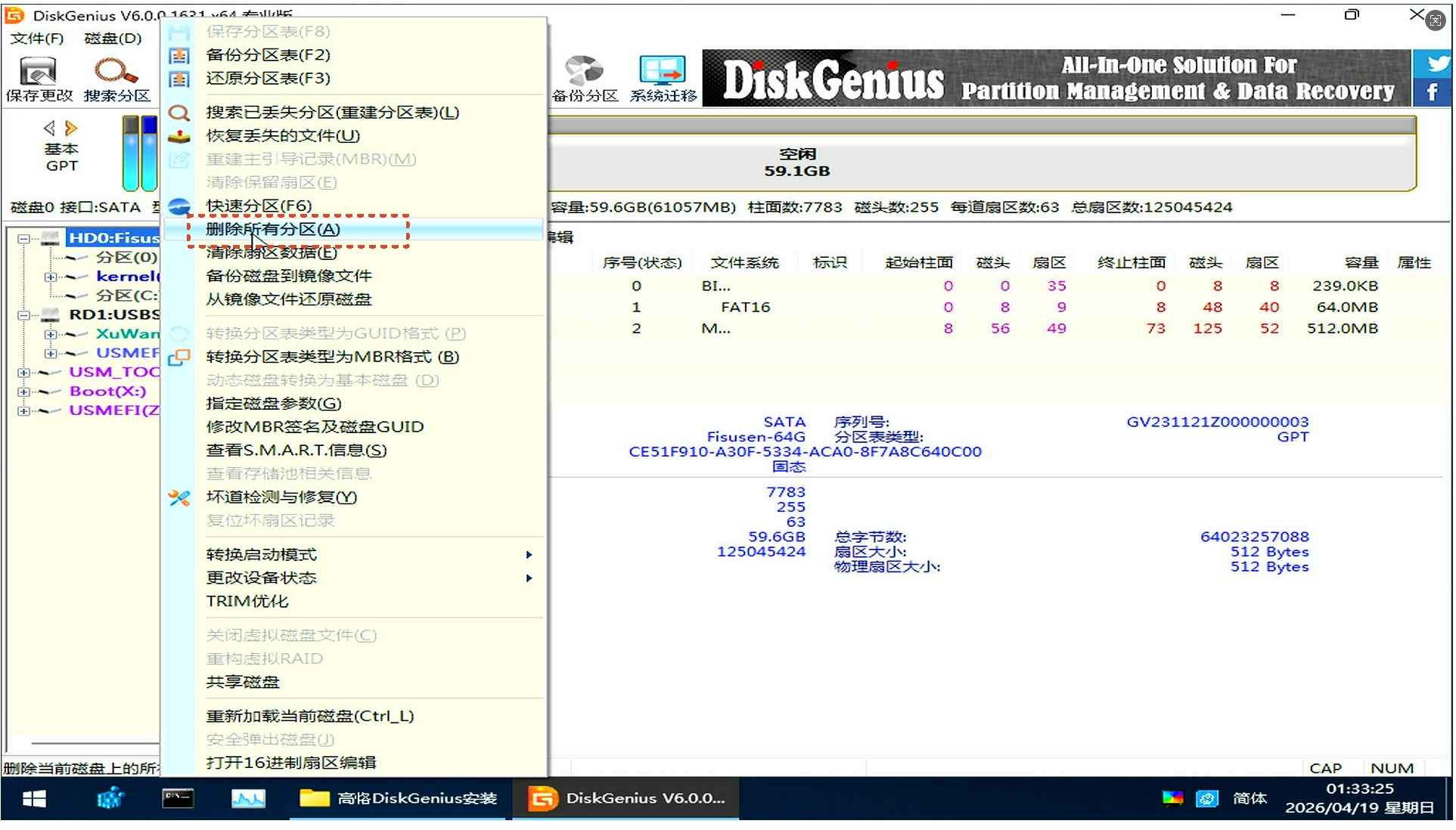Open the command prompt taskbar icon
The height and width of the screenshot is (830, 1456).
[179, 798]
